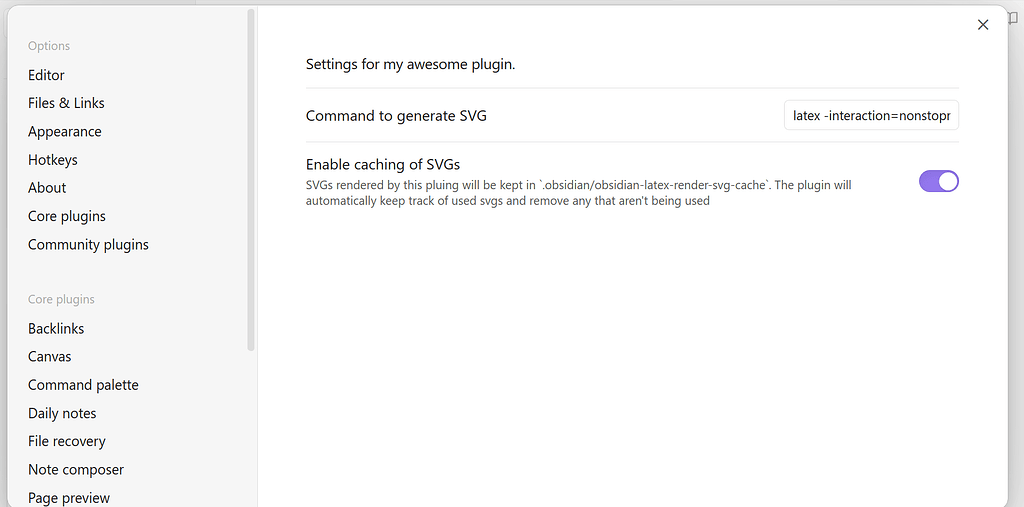Select Canvas plugin settings
This screenshot has width=1024, height=507.
pyautogui.click(x=49, y=356)
